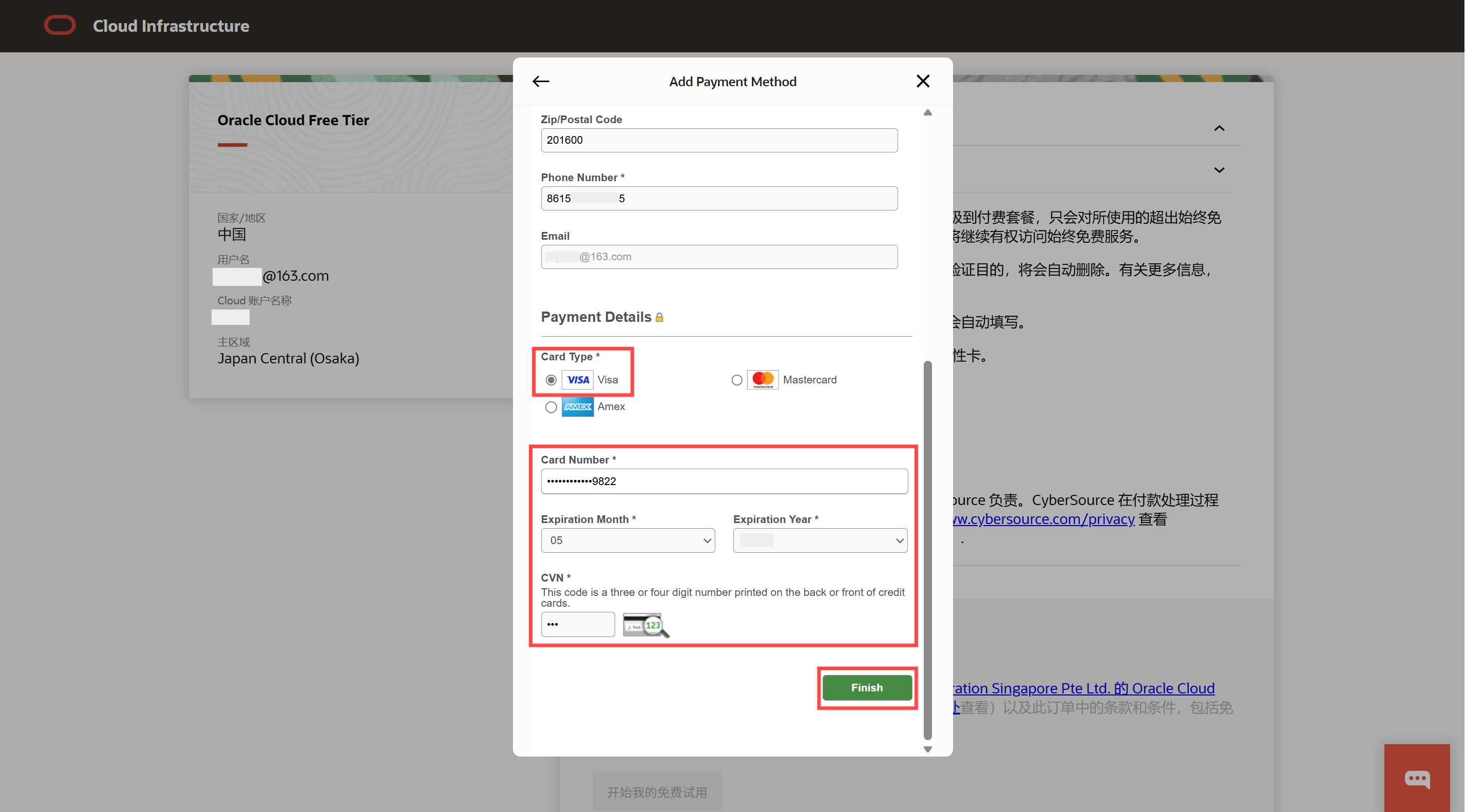Click the Oracle logo in header
The height and width of the screenshot is (812, 1466).
click(60, 25)
